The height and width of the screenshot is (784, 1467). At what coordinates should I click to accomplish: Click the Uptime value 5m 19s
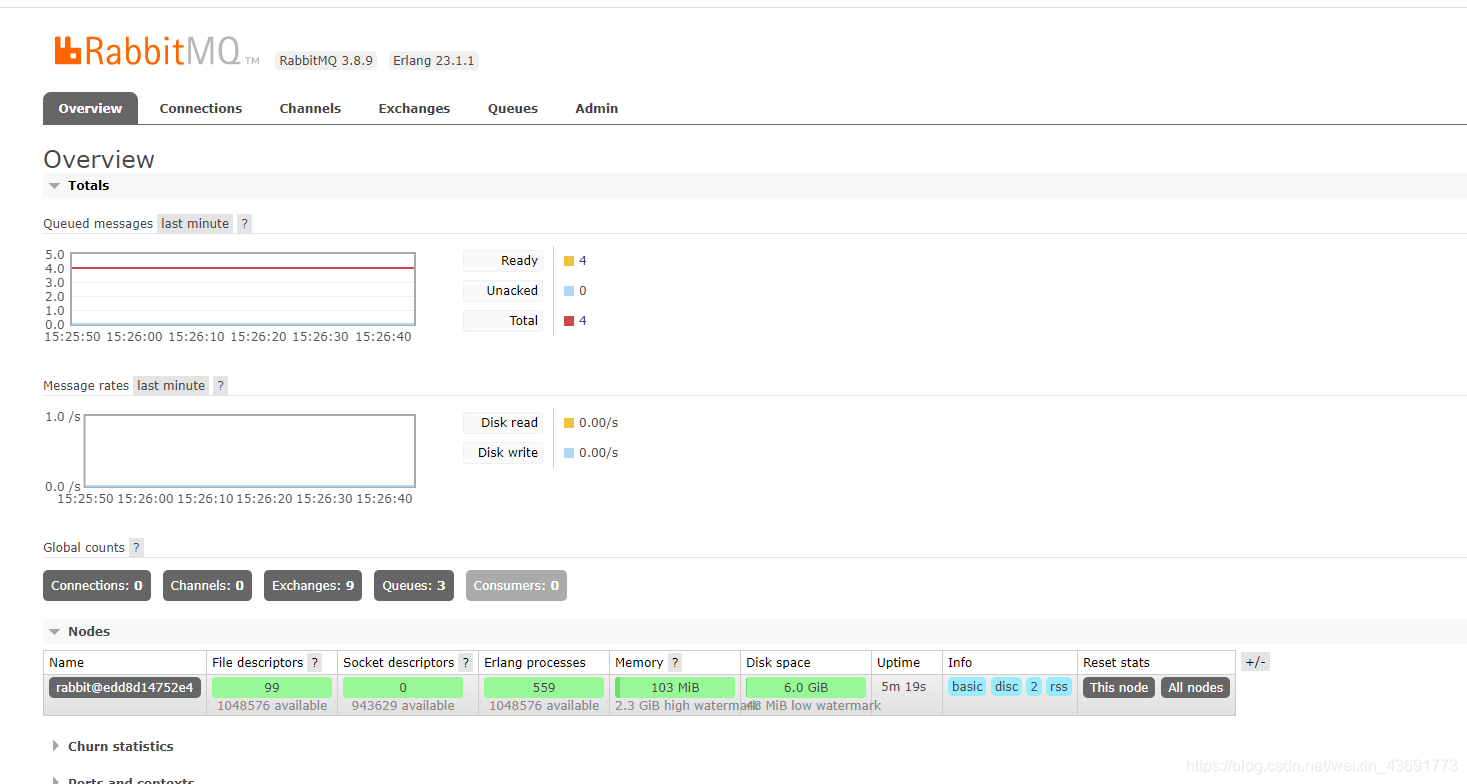click(x=904, y=687)
